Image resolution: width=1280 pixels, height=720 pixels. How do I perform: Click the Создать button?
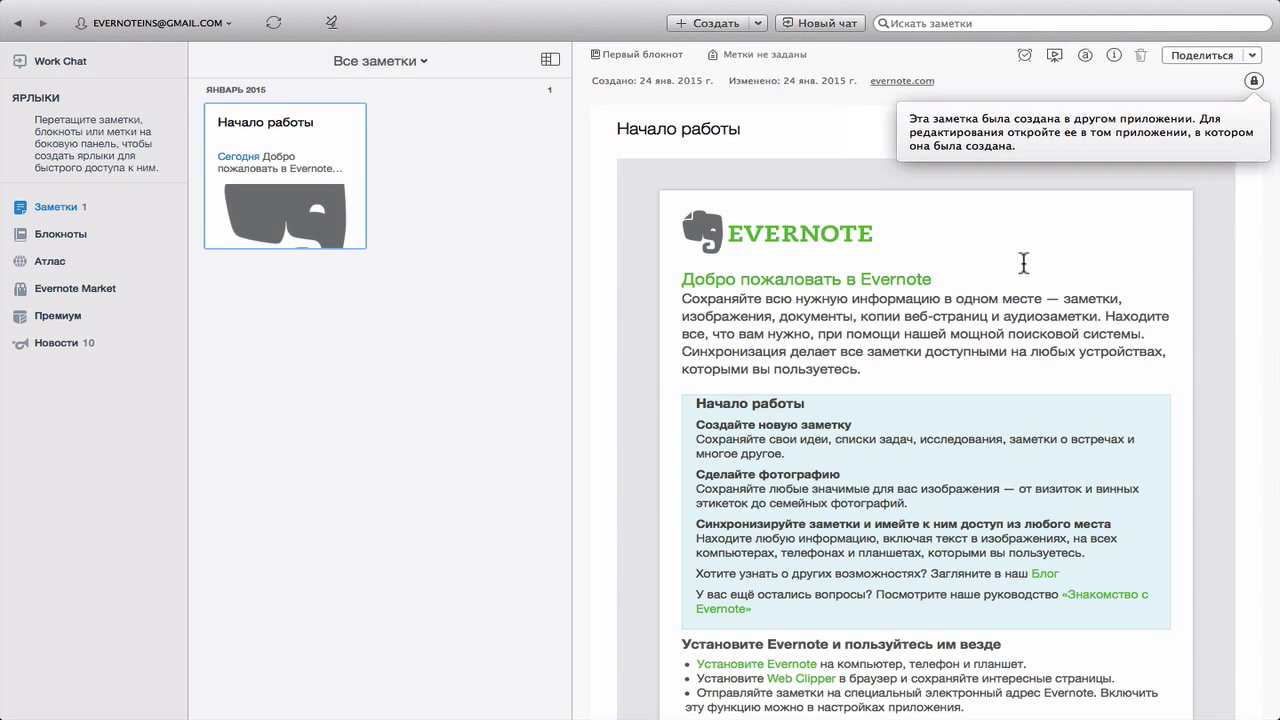(707, 23)
